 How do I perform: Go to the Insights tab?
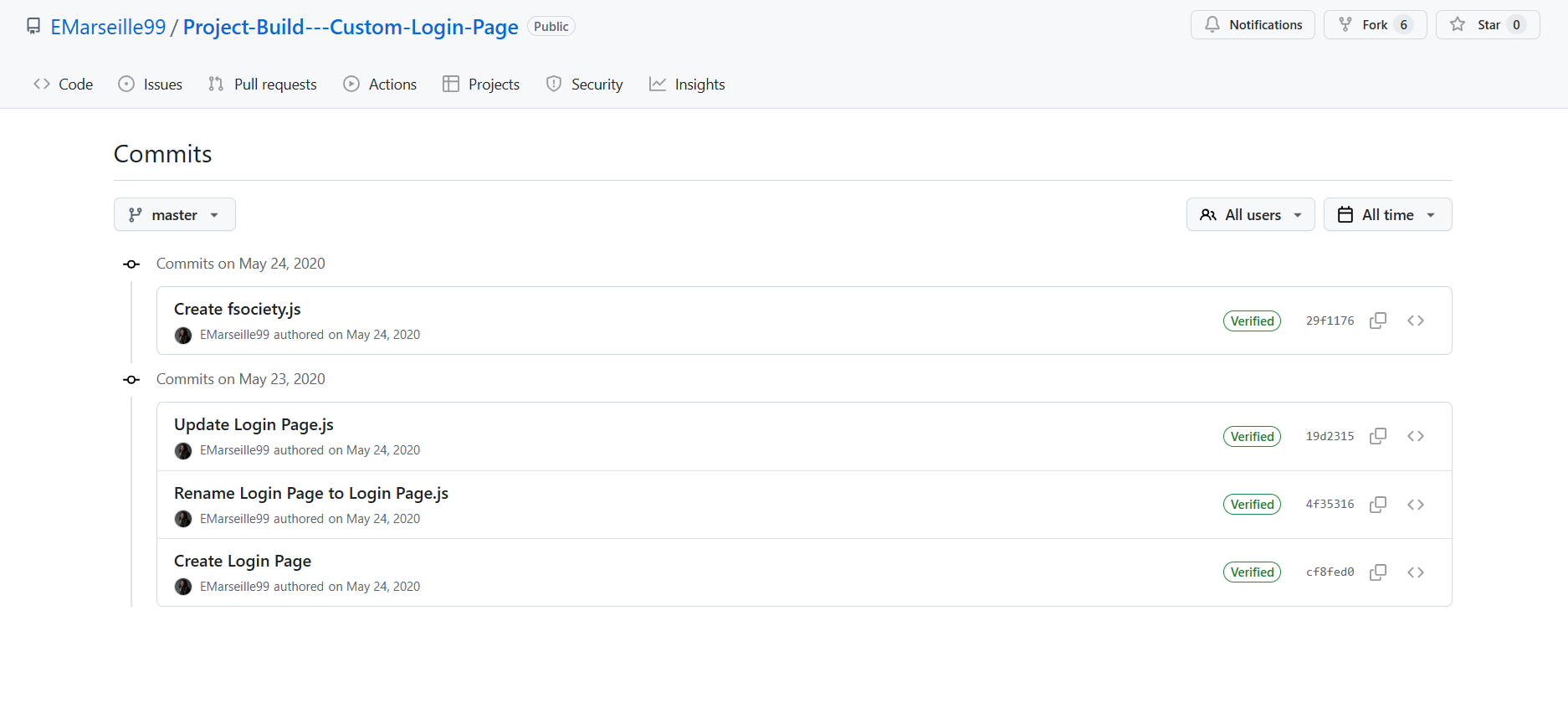click(x=687, y=85)
